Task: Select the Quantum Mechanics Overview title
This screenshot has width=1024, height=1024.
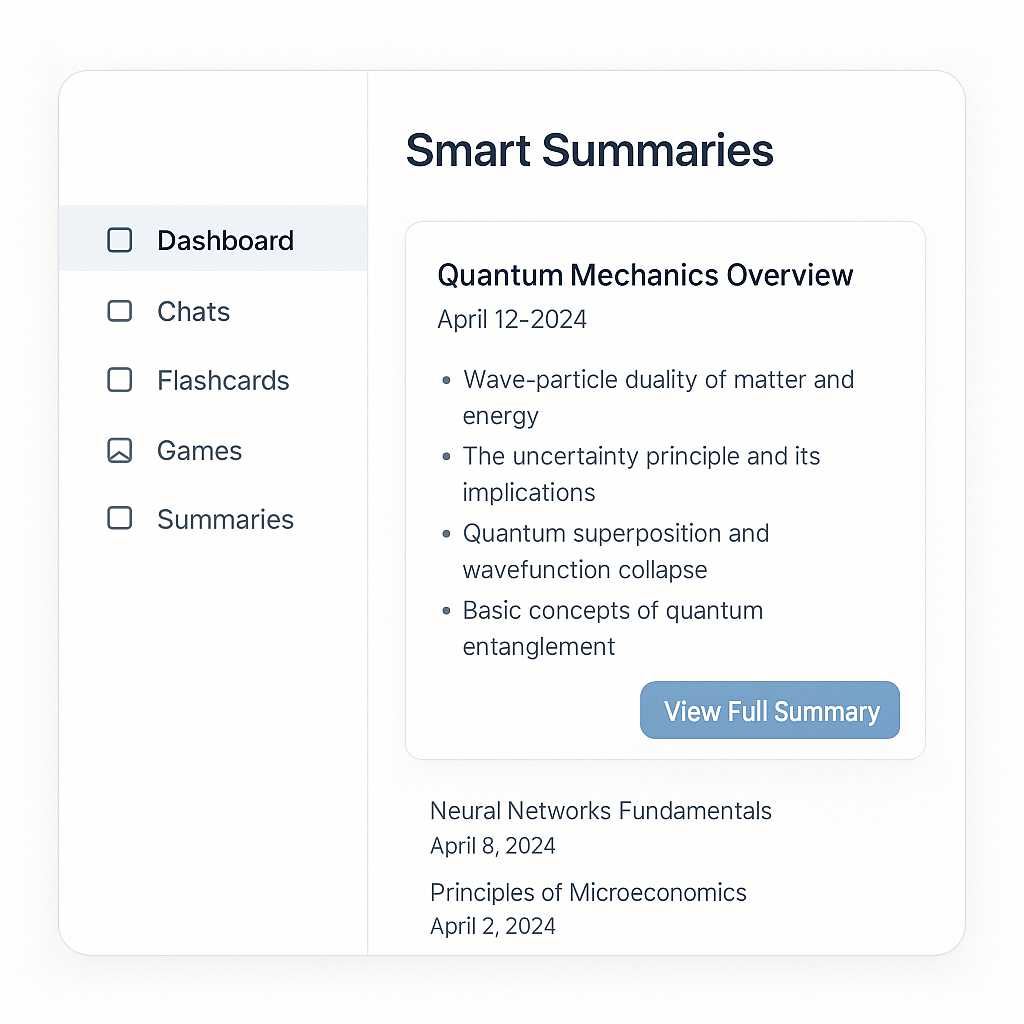Action: pyautogui.click(x=645, y=275)
